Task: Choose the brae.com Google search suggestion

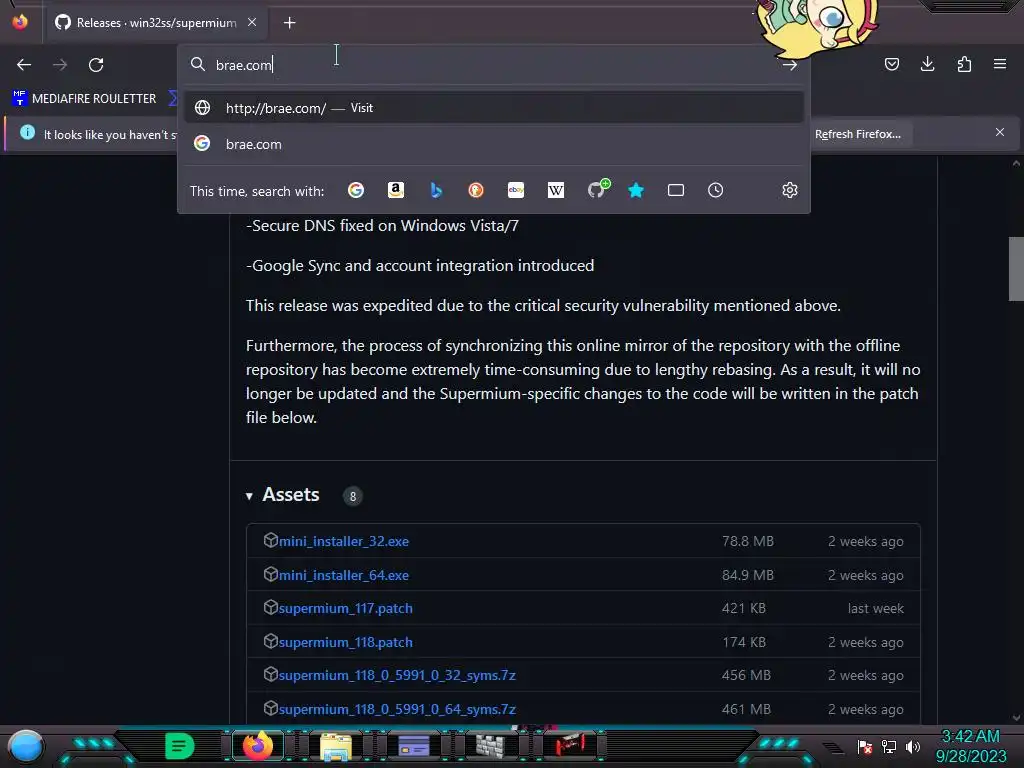Action: coord(493,144)
